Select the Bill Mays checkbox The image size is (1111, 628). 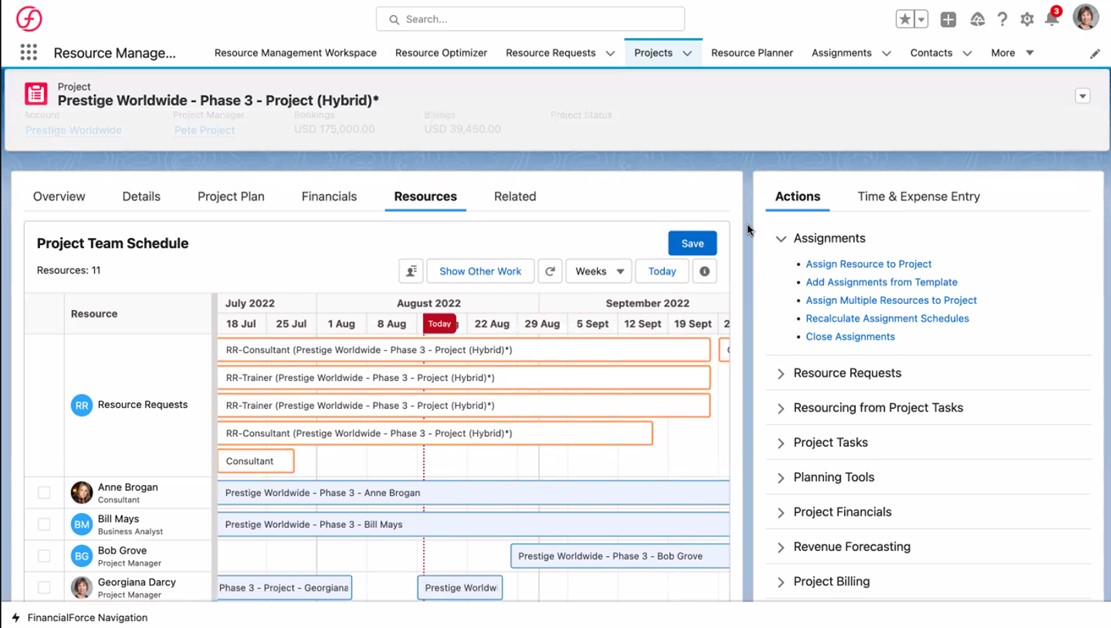(x=44, y=524)
